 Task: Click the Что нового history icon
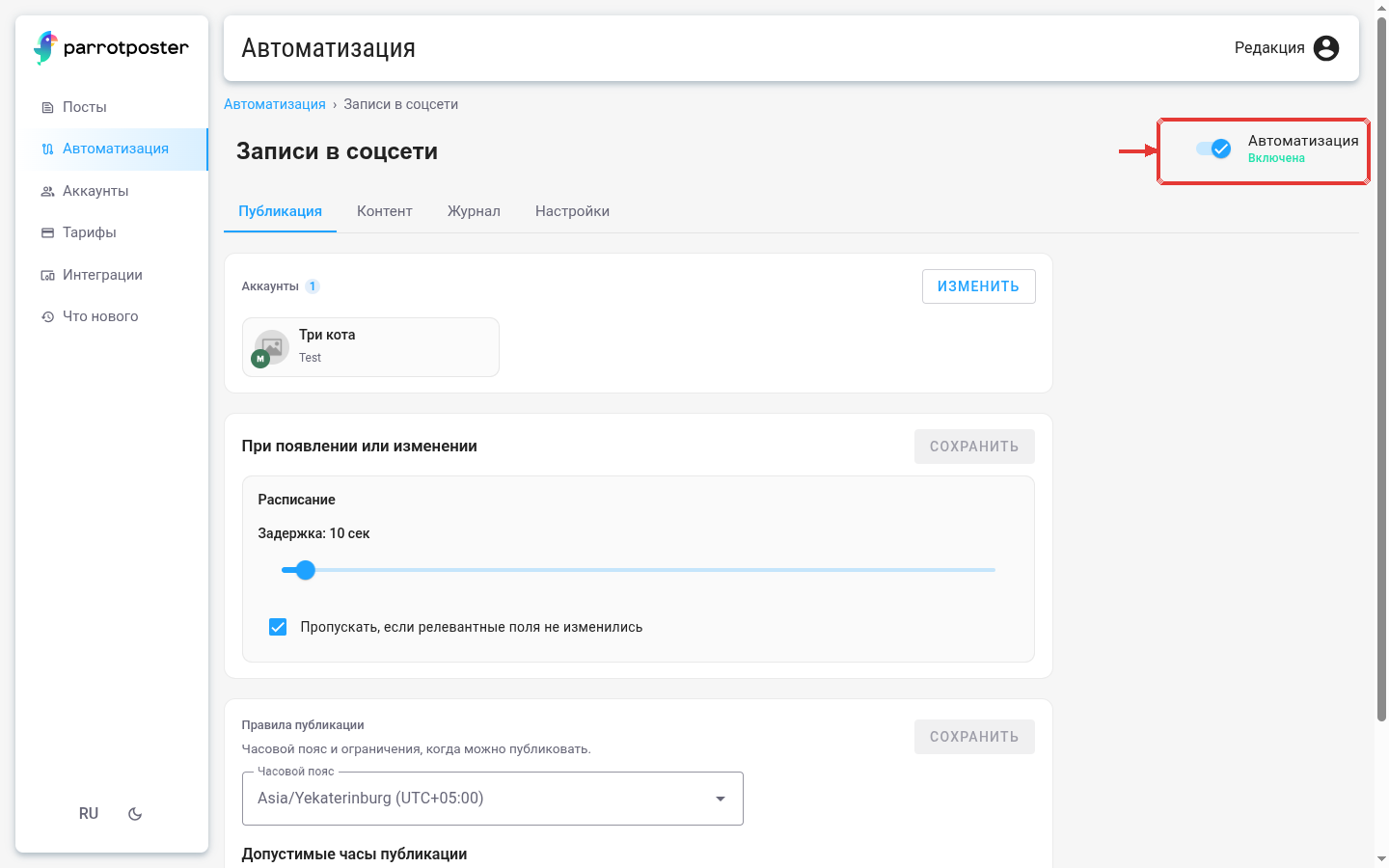click(x=47, y=316)
